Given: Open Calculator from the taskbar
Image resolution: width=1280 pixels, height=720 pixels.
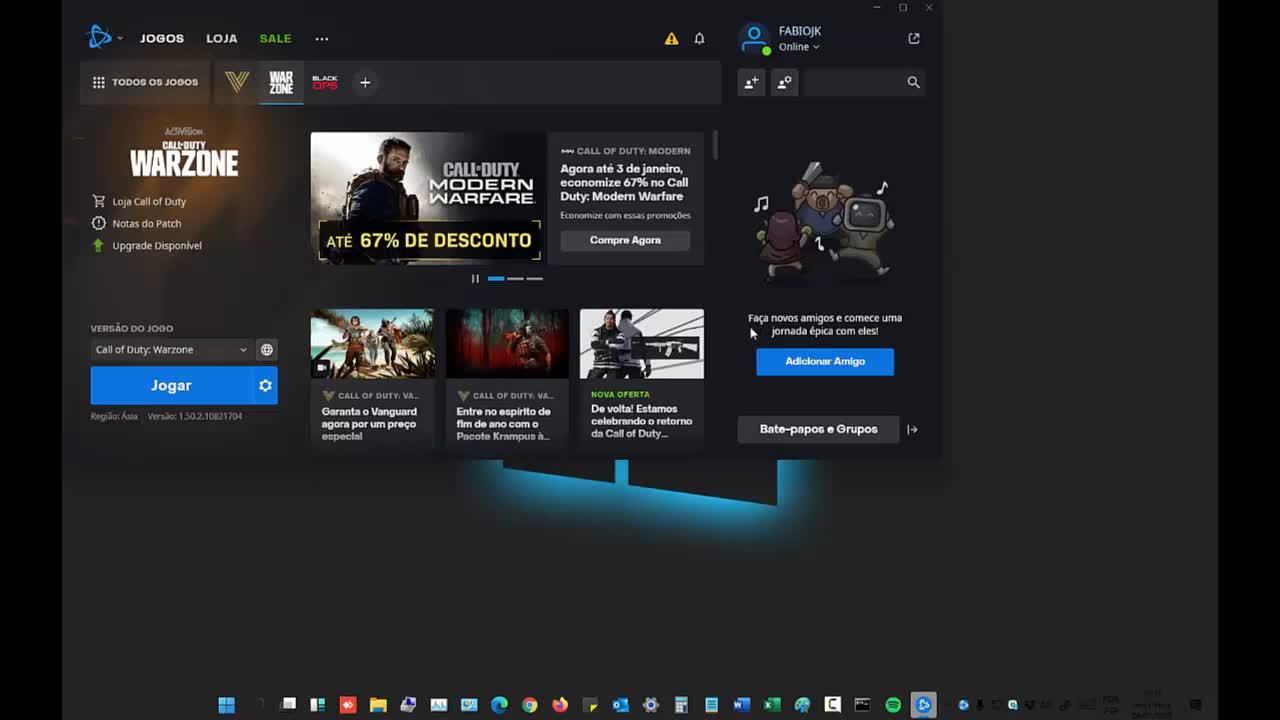Looking at the screenshot, I should click(x=681, y=705).
